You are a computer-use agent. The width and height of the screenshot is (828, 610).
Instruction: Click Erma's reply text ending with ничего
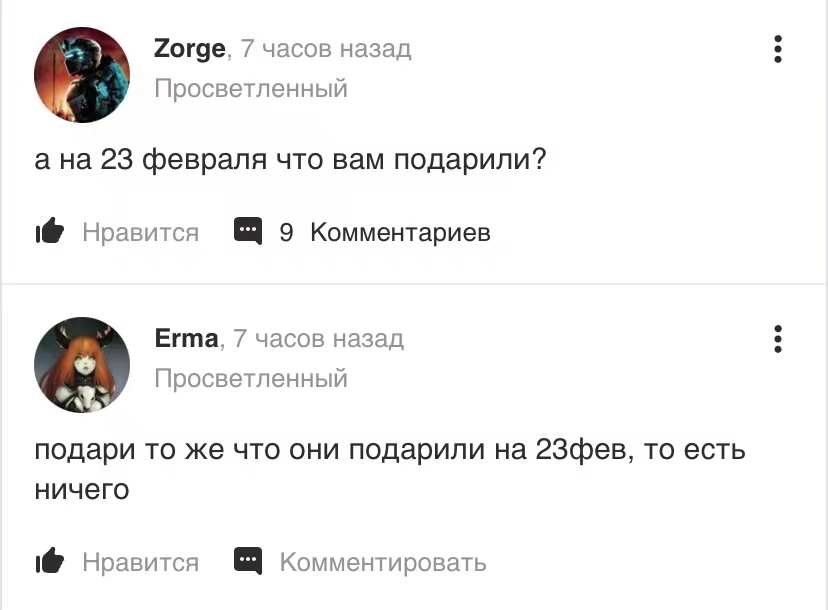pos(390,470)
